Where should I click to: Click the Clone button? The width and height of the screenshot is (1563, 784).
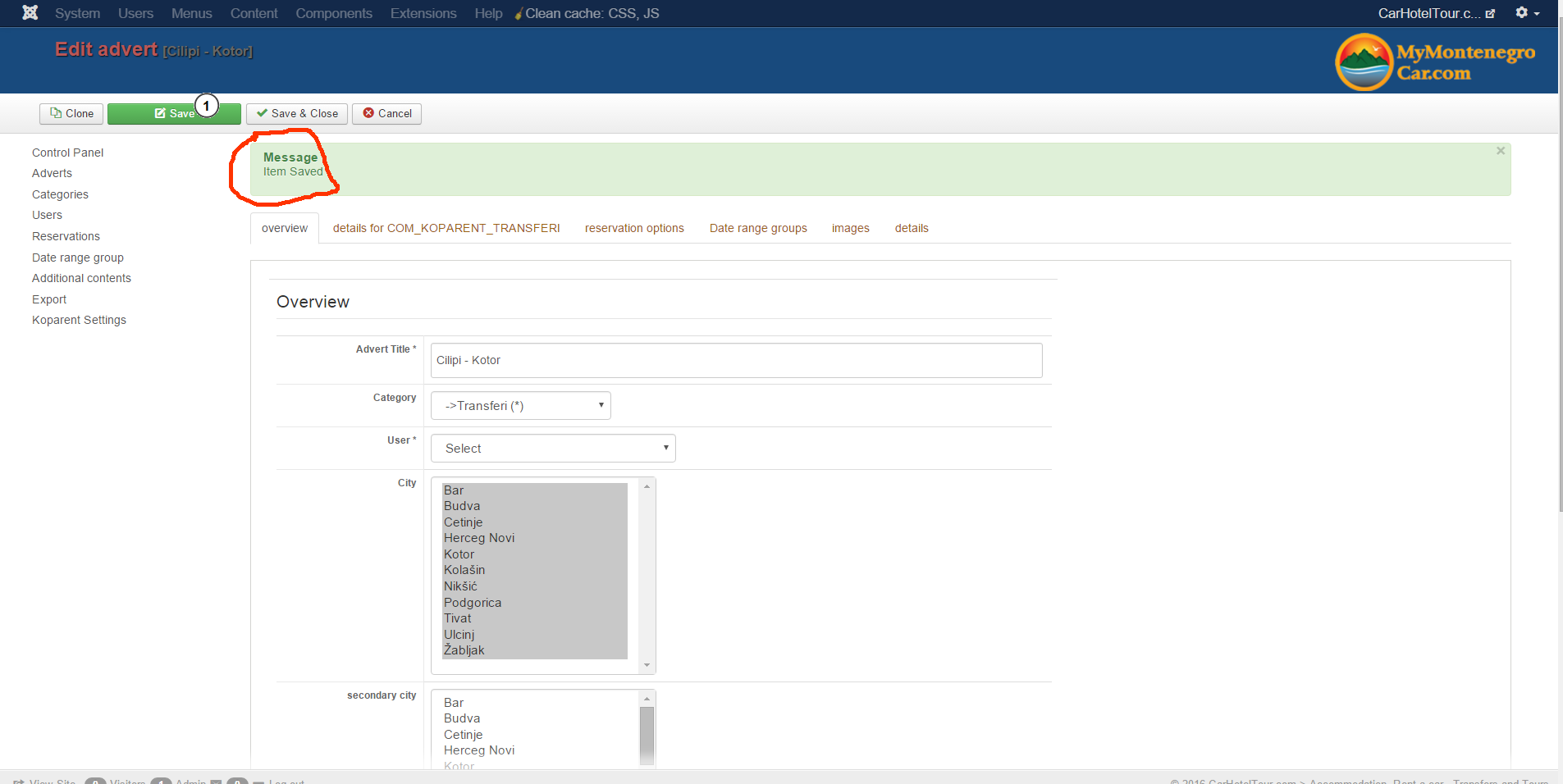(x=71, y=113)
